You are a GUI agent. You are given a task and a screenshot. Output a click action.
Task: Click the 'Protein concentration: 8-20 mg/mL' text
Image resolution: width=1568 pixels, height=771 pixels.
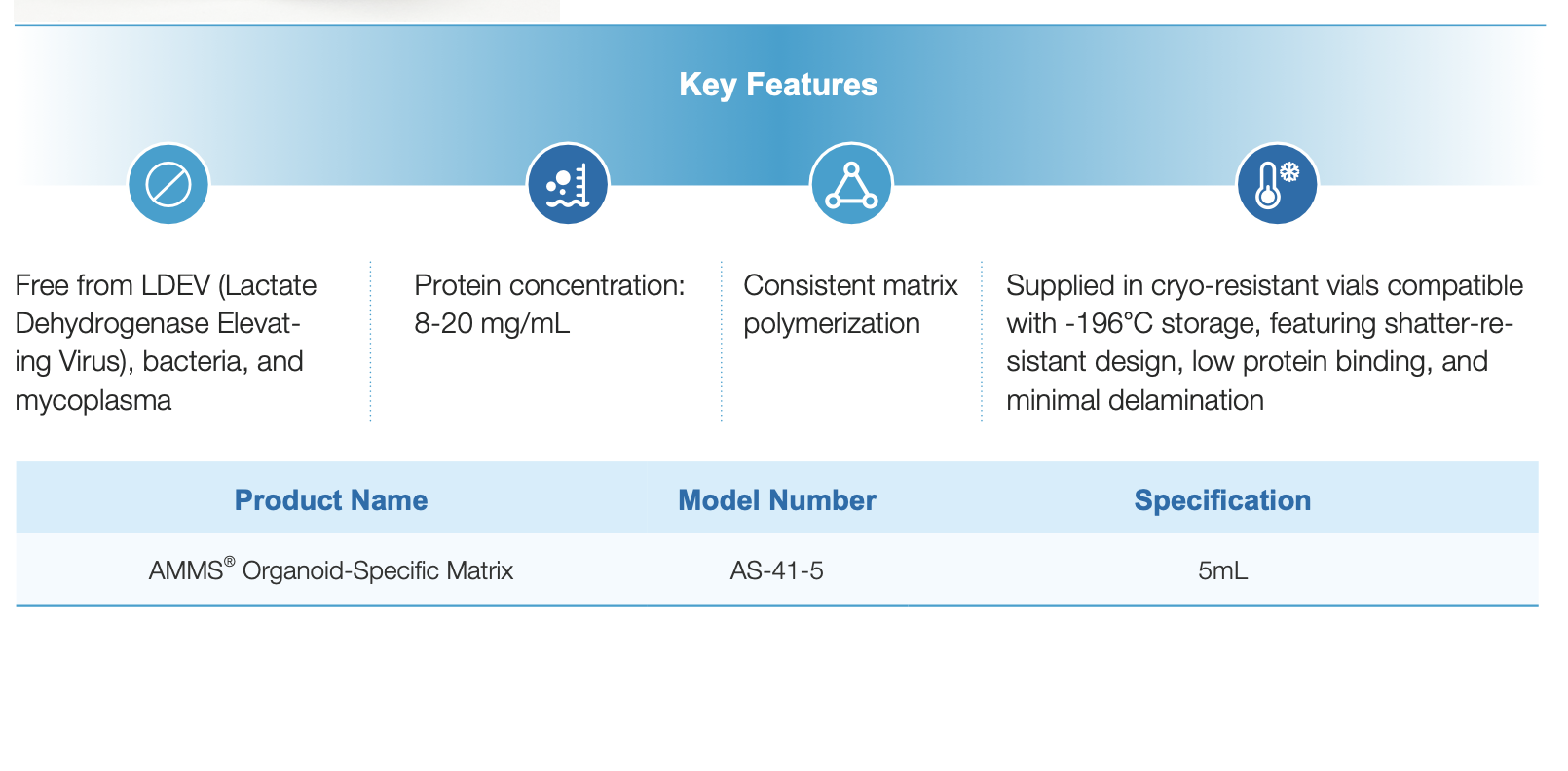point(549,304)
